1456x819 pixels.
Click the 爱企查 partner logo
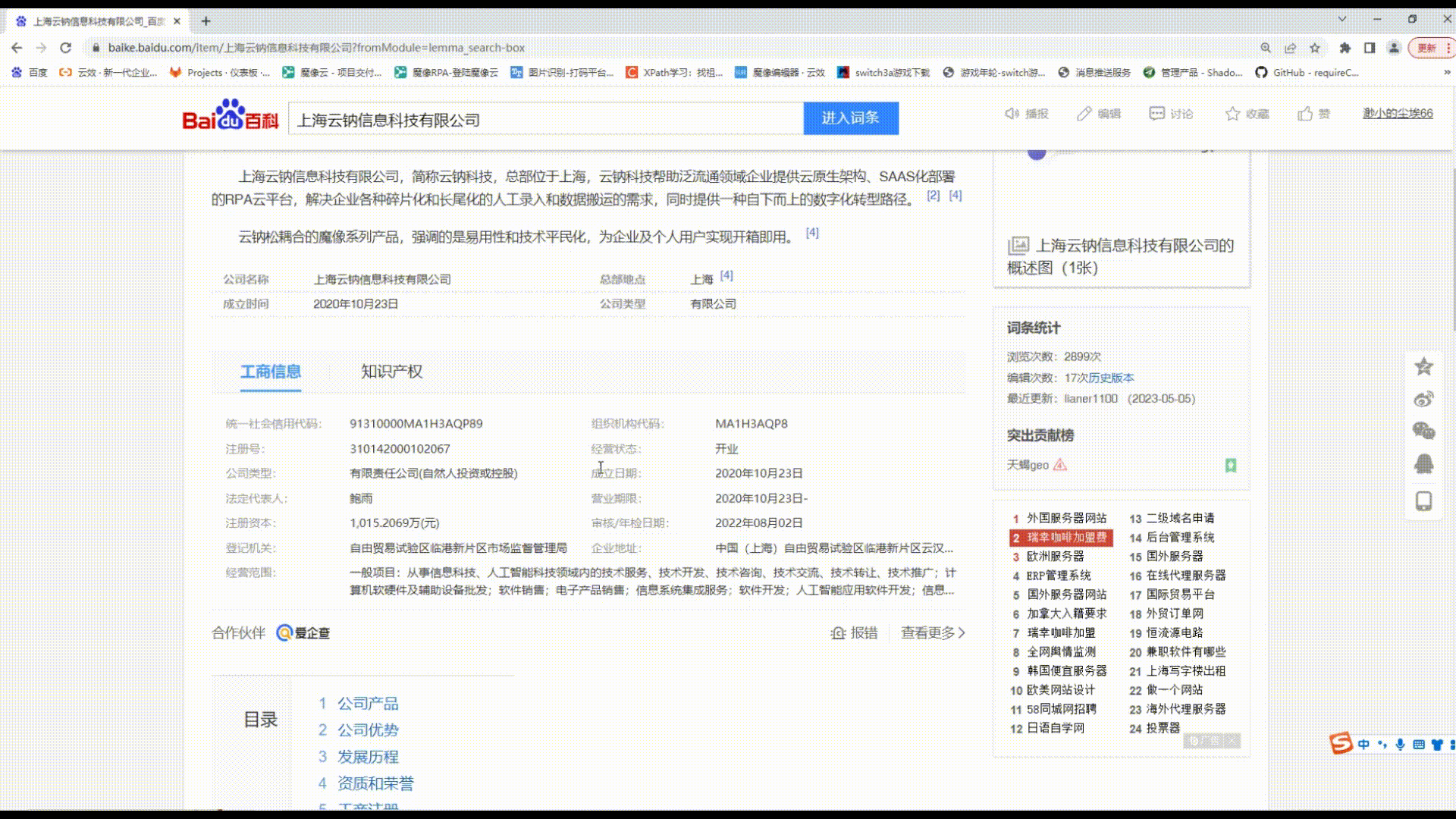pyautogui.click(x=303, y=633)
